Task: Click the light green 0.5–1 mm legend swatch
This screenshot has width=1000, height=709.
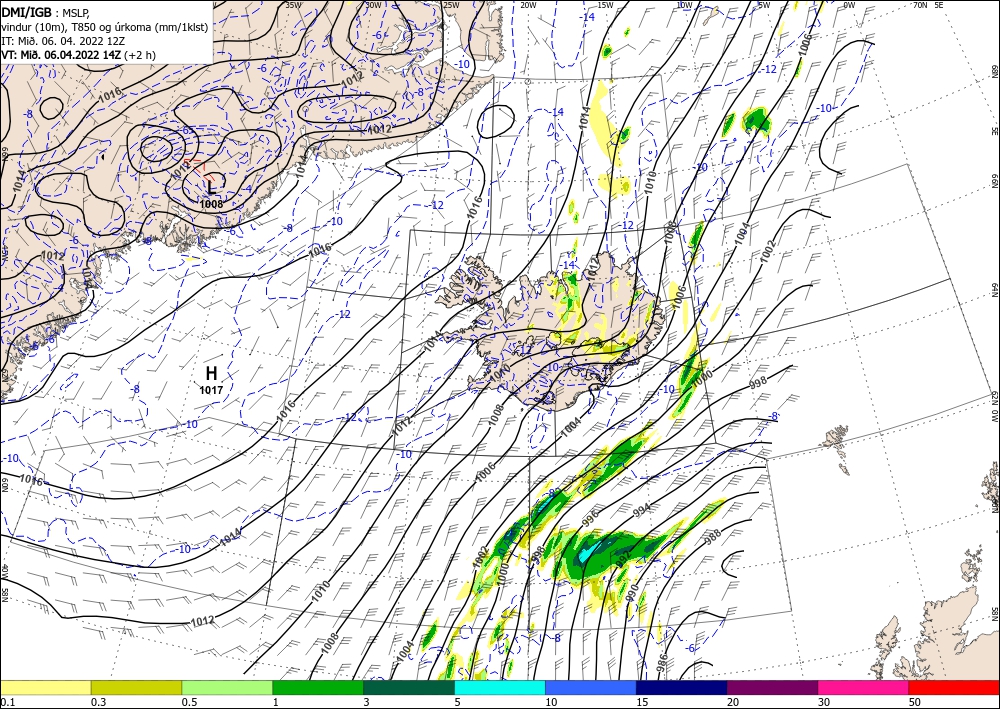Action: point(227,687)
